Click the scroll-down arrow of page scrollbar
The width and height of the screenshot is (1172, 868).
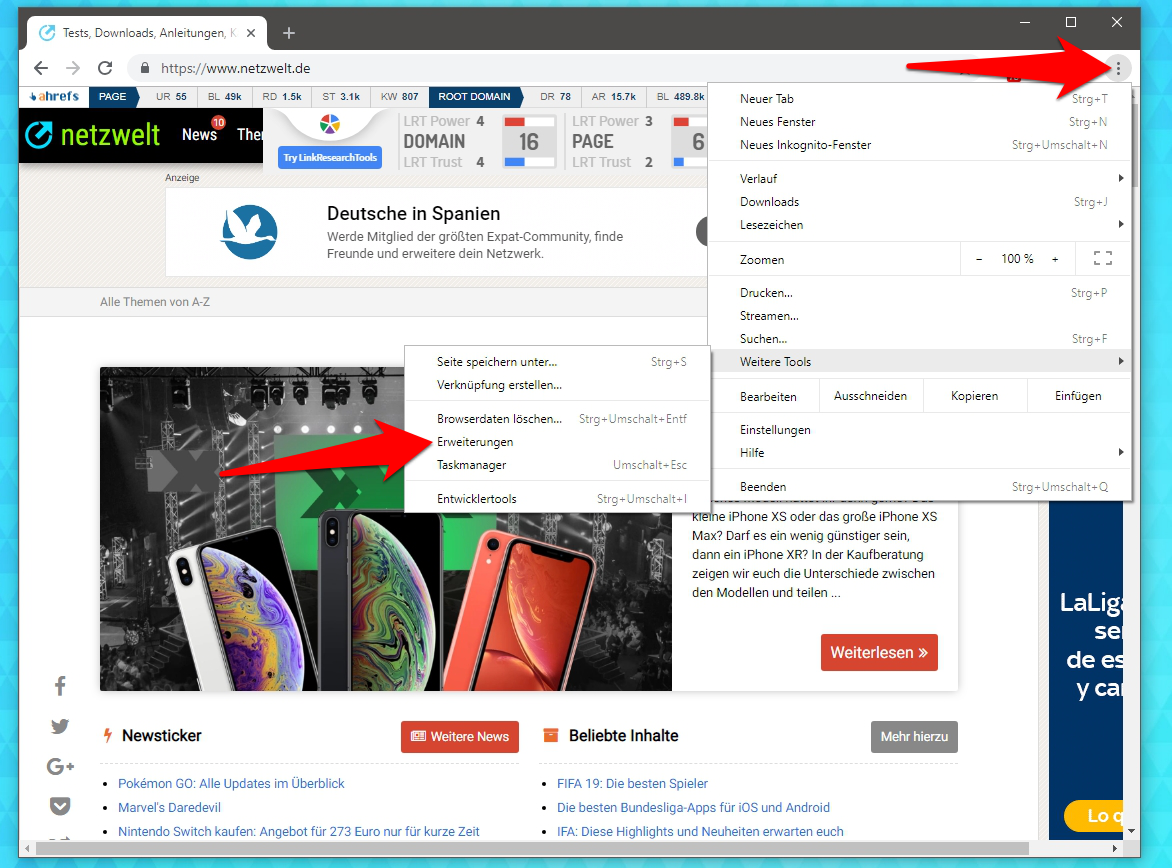(x=1132, y=831)
